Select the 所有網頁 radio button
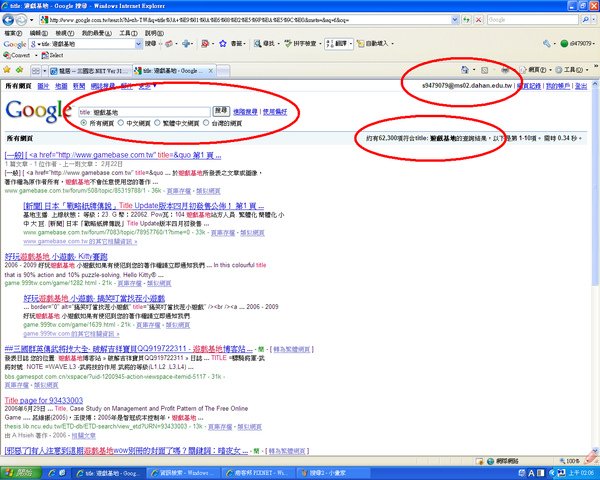 point(83,123)
